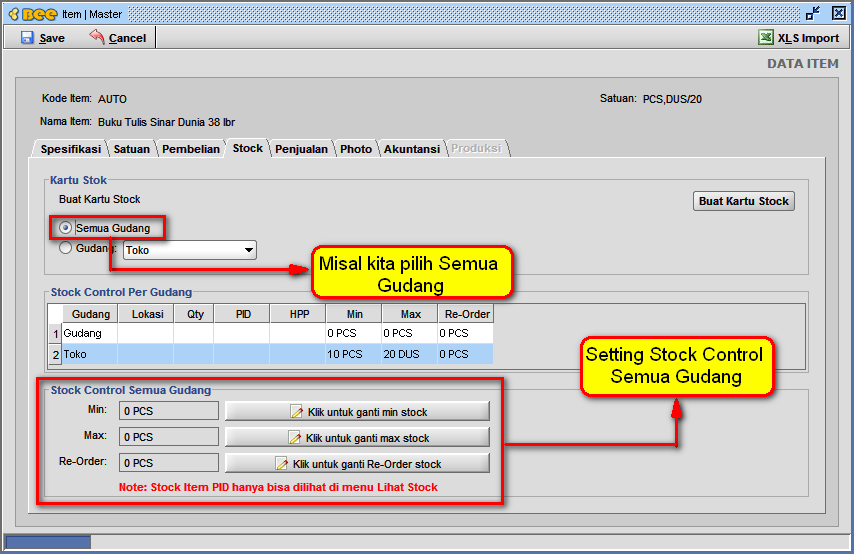Select the Stock tab

pos(248,148)
